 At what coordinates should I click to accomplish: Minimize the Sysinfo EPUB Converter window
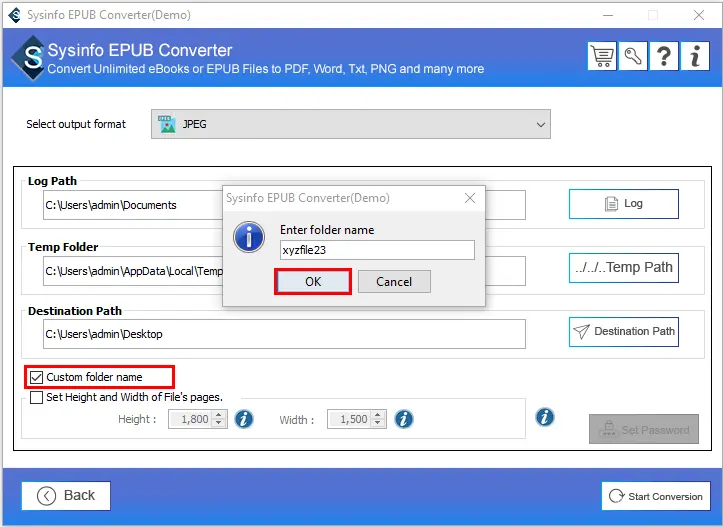[x=608, y=15]
